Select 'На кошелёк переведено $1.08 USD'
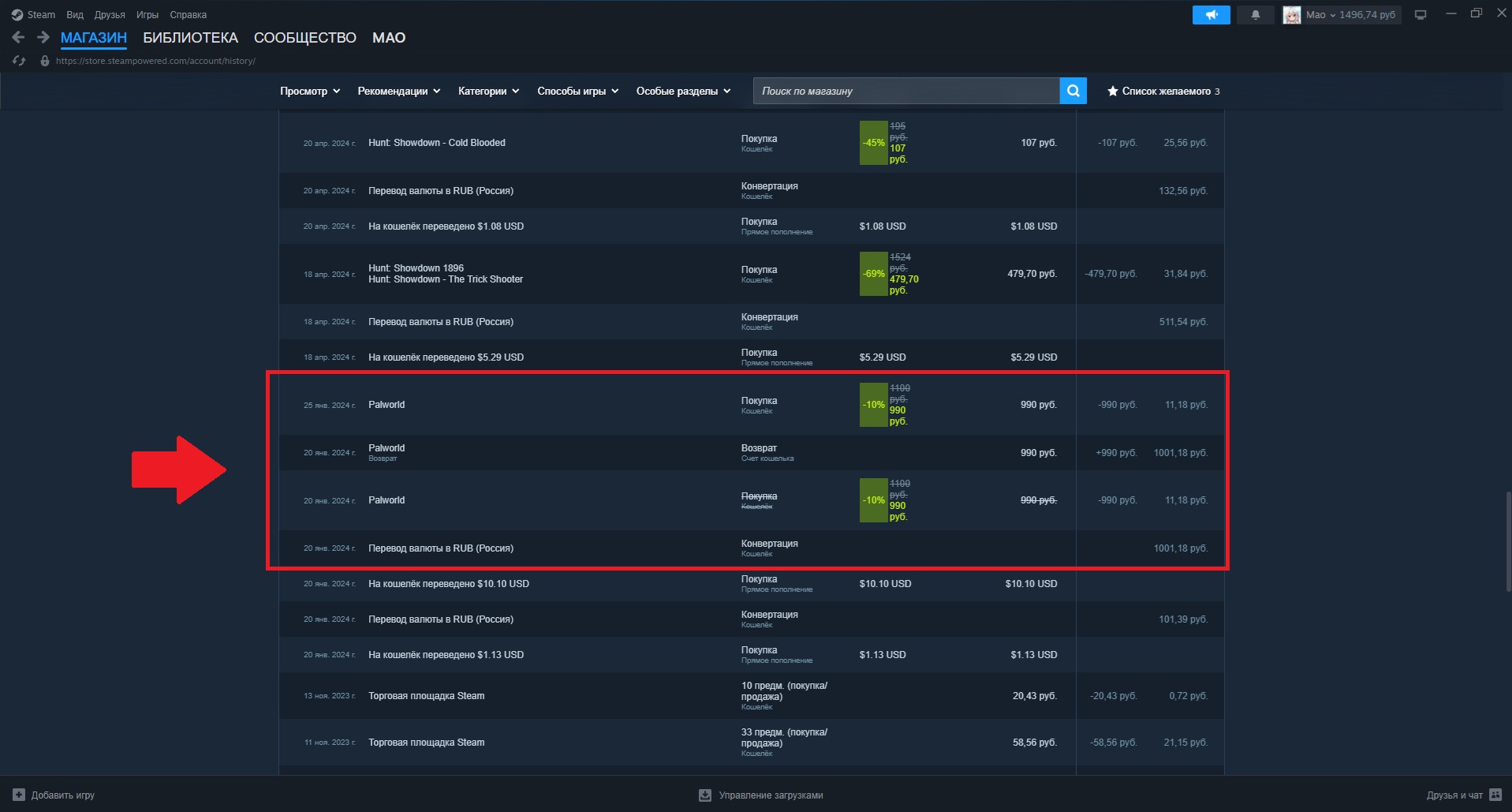Viewport: 1512px width, 812px height. [x=446, y=226]
